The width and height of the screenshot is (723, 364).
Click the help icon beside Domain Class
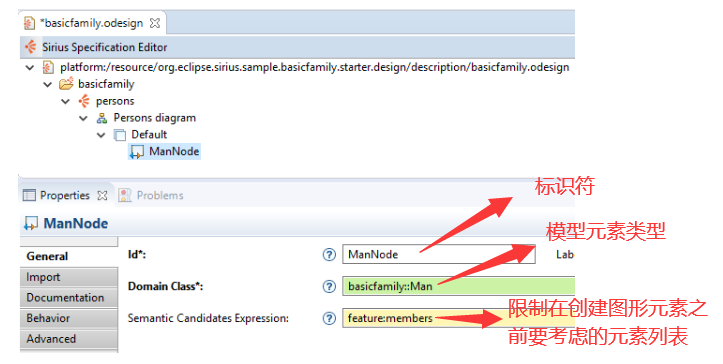click(x=329, y=286)
